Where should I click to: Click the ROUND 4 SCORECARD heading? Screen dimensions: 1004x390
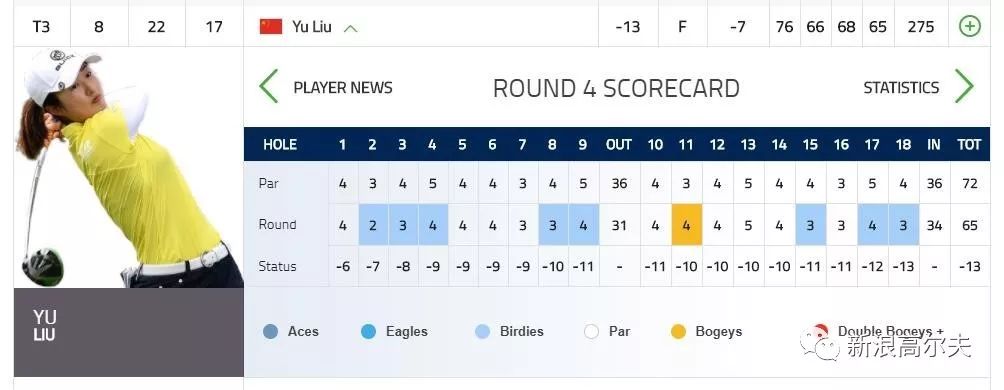point(616,88)
